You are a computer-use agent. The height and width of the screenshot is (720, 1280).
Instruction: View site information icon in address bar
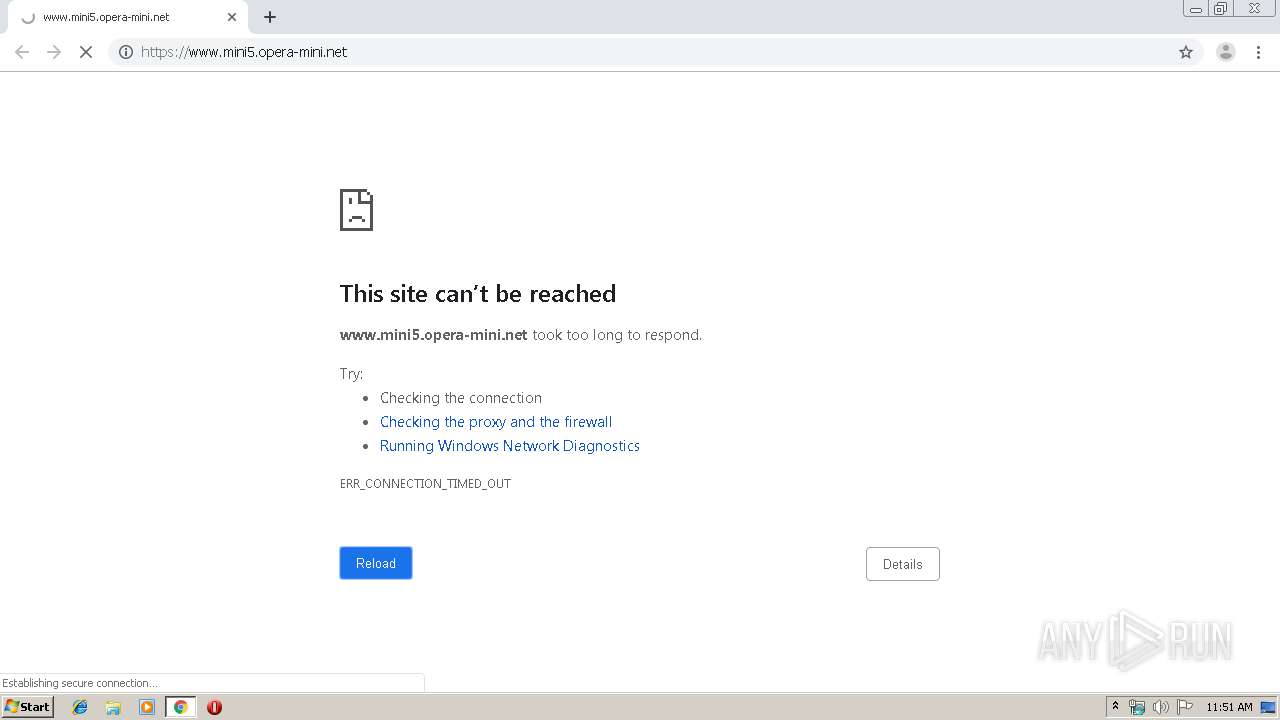pyautogui.click(x=126, y=52)
